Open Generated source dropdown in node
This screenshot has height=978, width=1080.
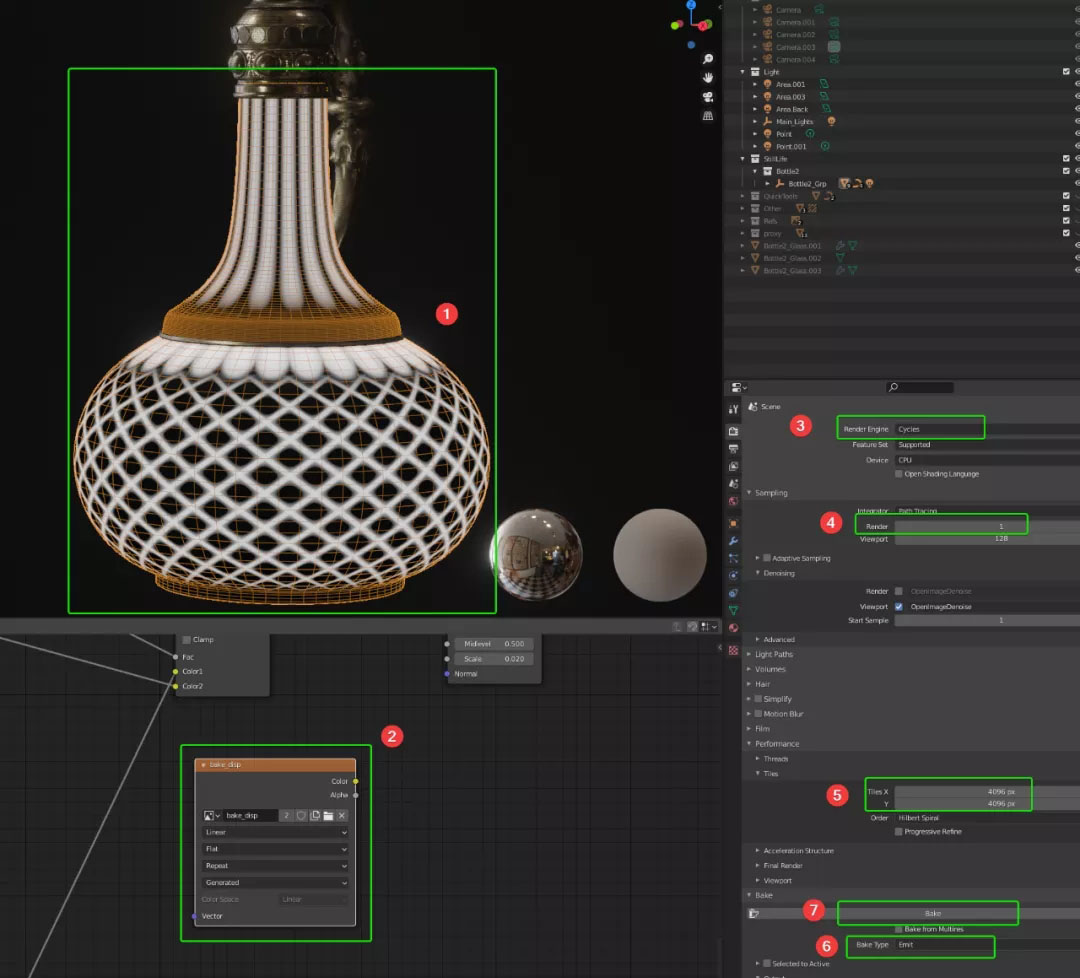point(276,882)
